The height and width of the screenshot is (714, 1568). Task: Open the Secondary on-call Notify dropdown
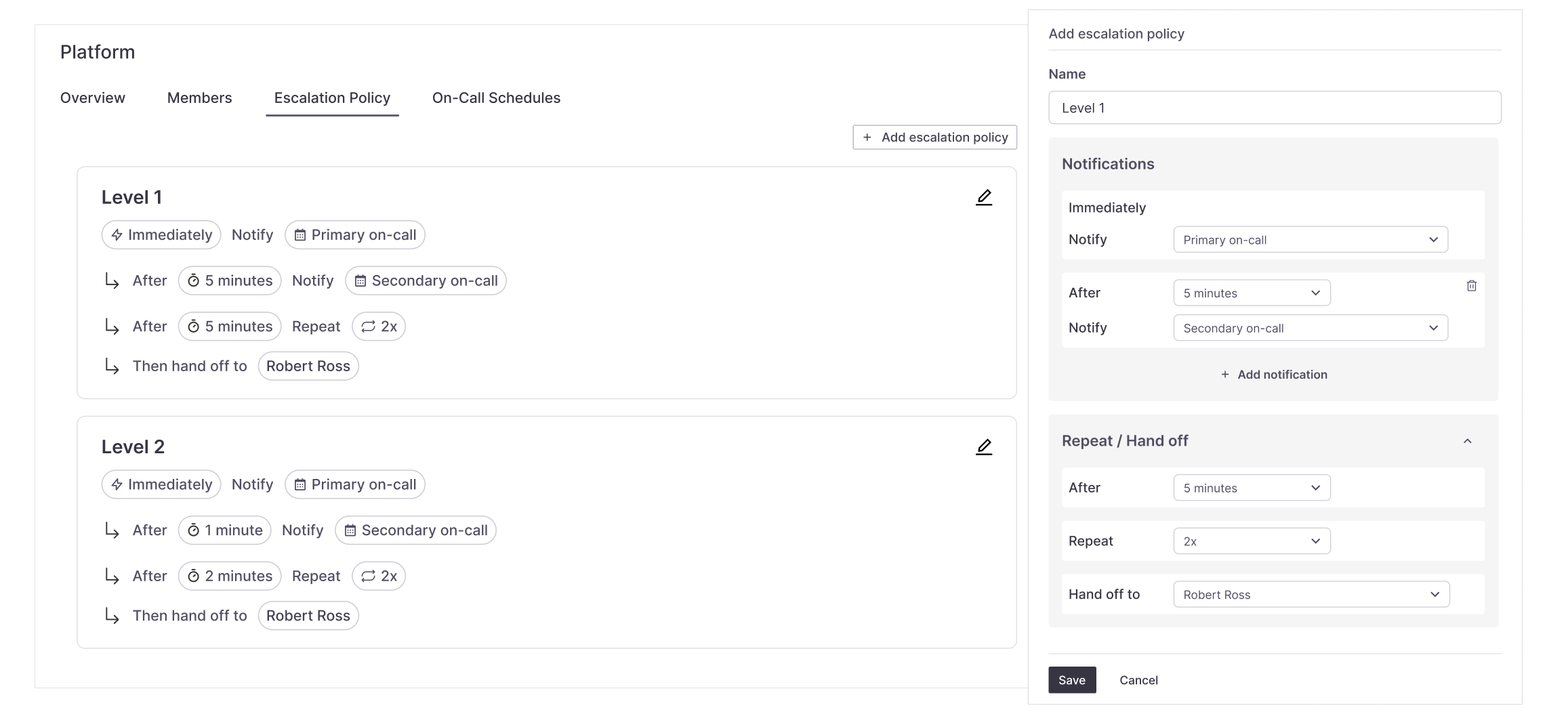pyautogui.click(x=1310, y=328)
